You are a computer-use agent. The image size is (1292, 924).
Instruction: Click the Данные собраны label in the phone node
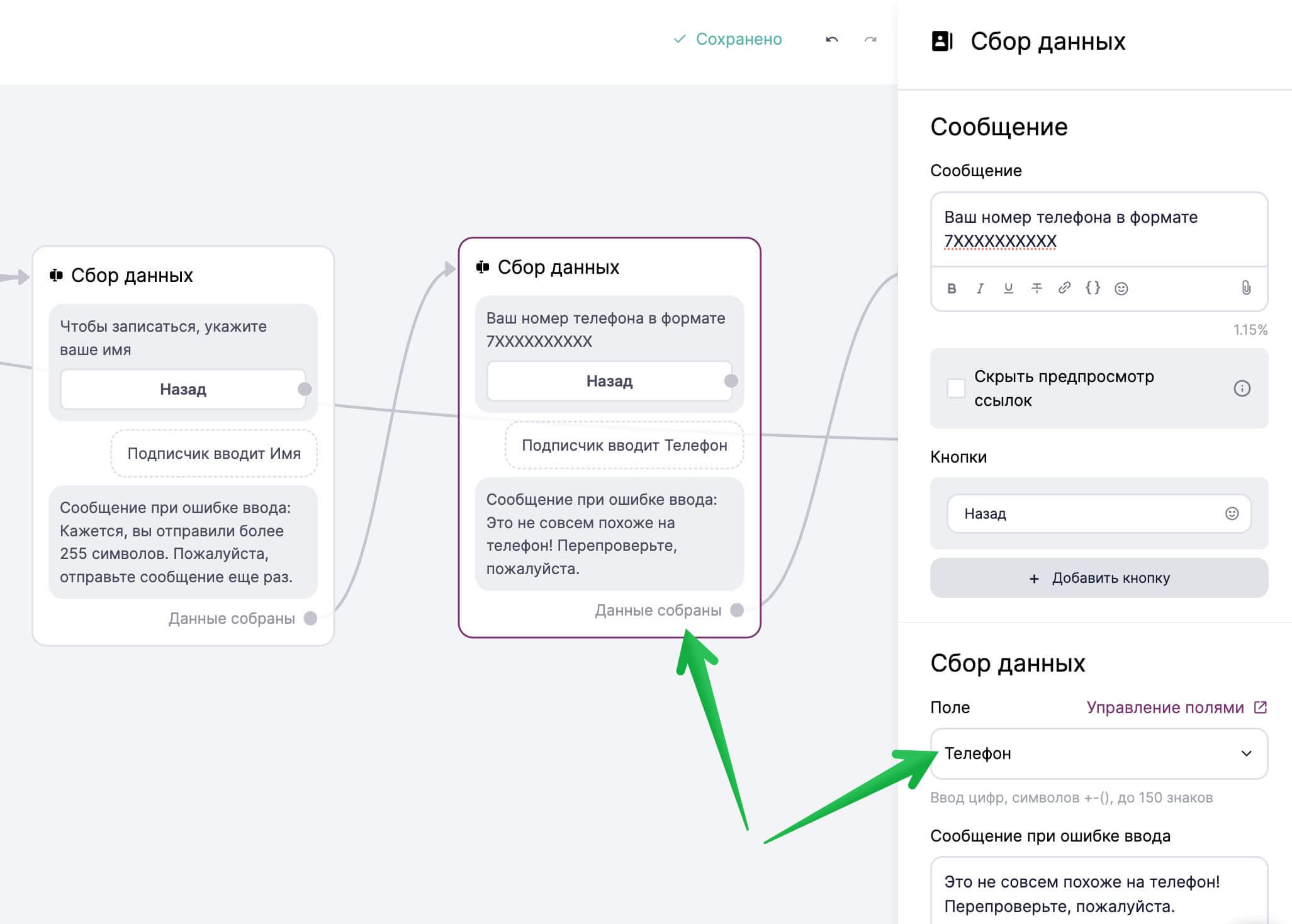(x=658, y=610)
